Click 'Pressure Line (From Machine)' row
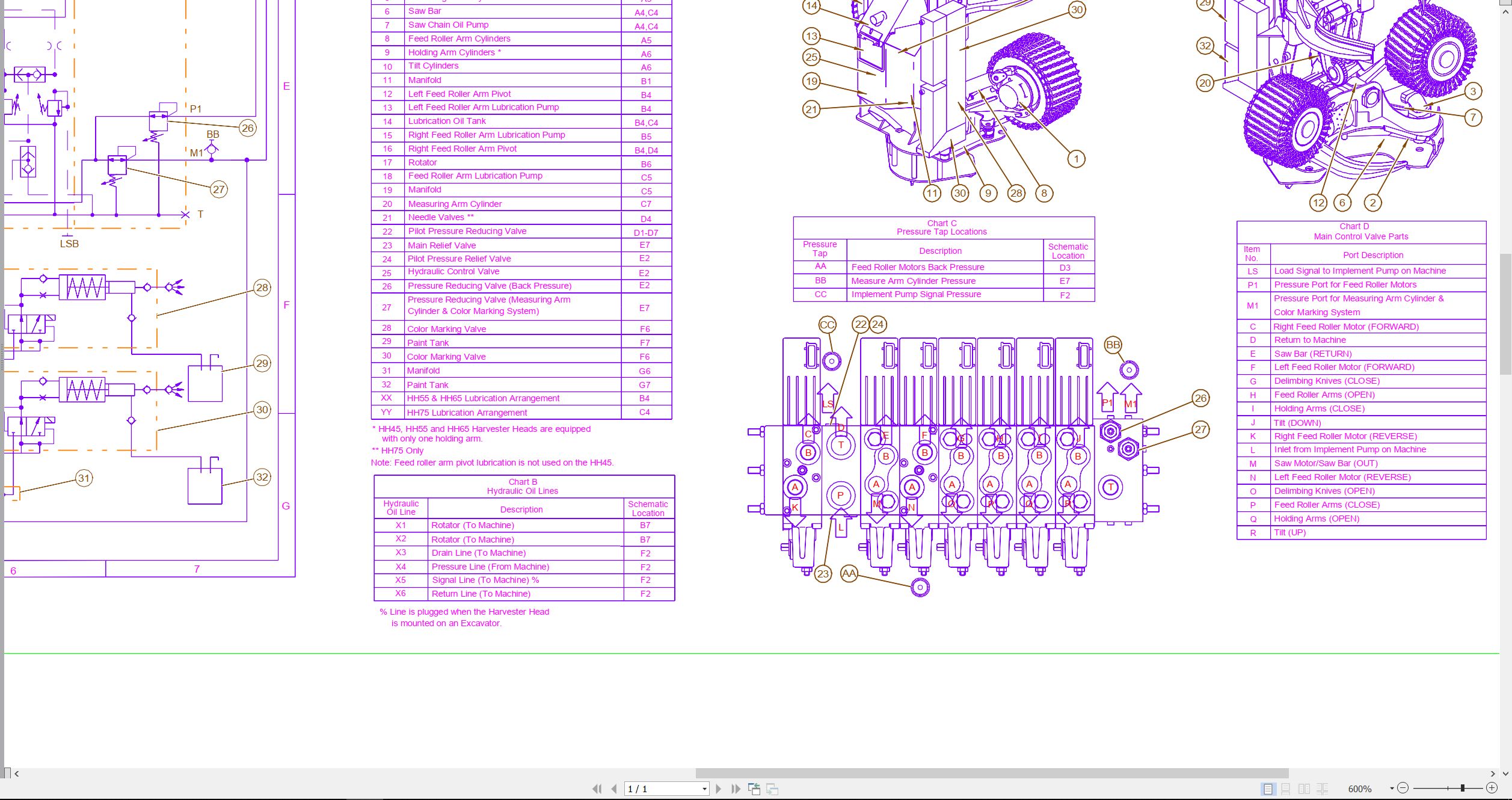Image resolution: width=1512 pixels, height=800 pixels. pyautogui.click(x=524, y=567)
